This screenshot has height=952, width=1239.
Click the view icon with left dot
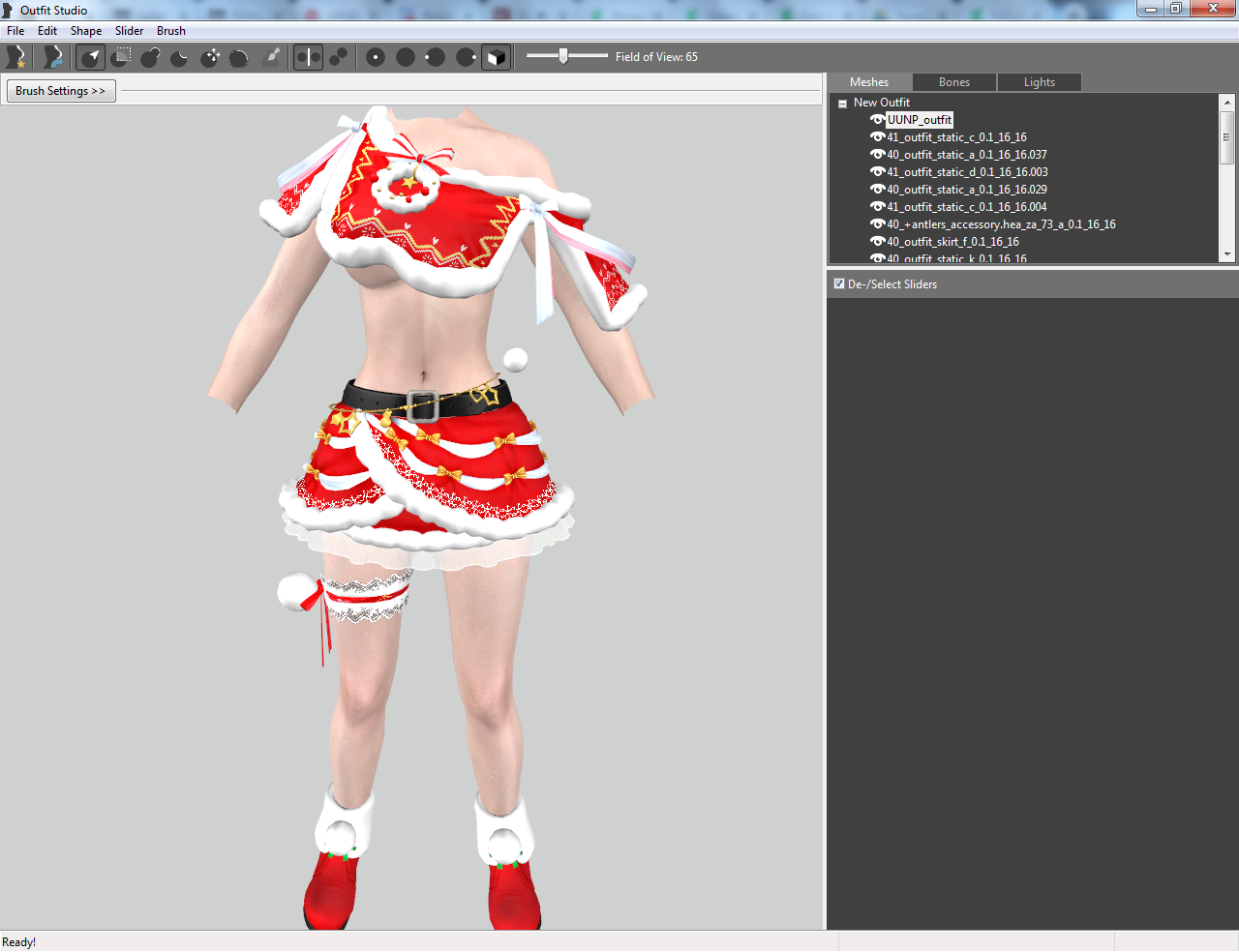tap(436, 57)
